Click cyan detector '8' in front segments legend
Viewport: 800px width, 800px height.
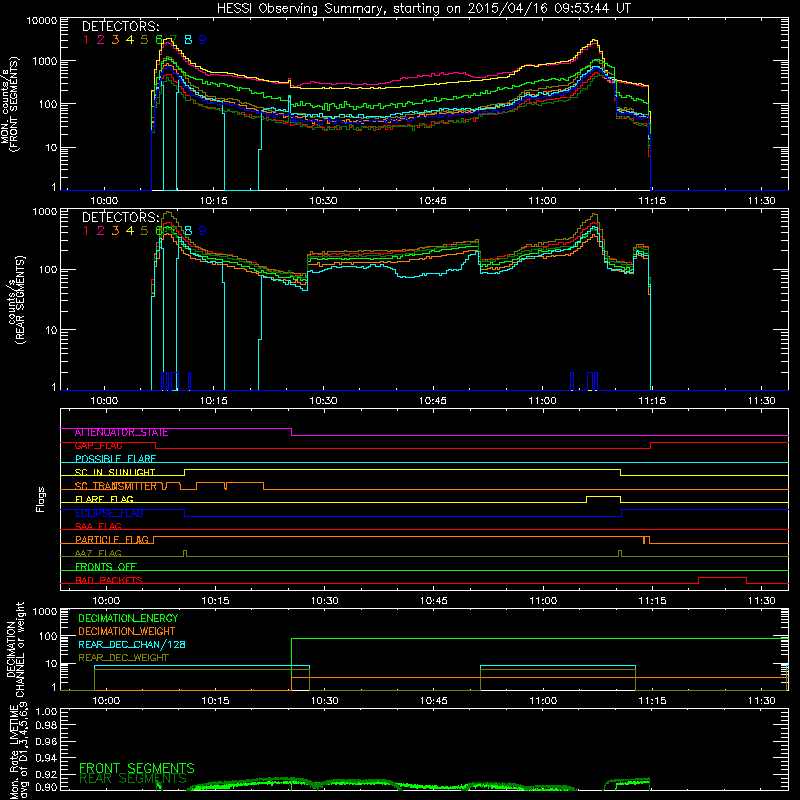coord(188,40)
